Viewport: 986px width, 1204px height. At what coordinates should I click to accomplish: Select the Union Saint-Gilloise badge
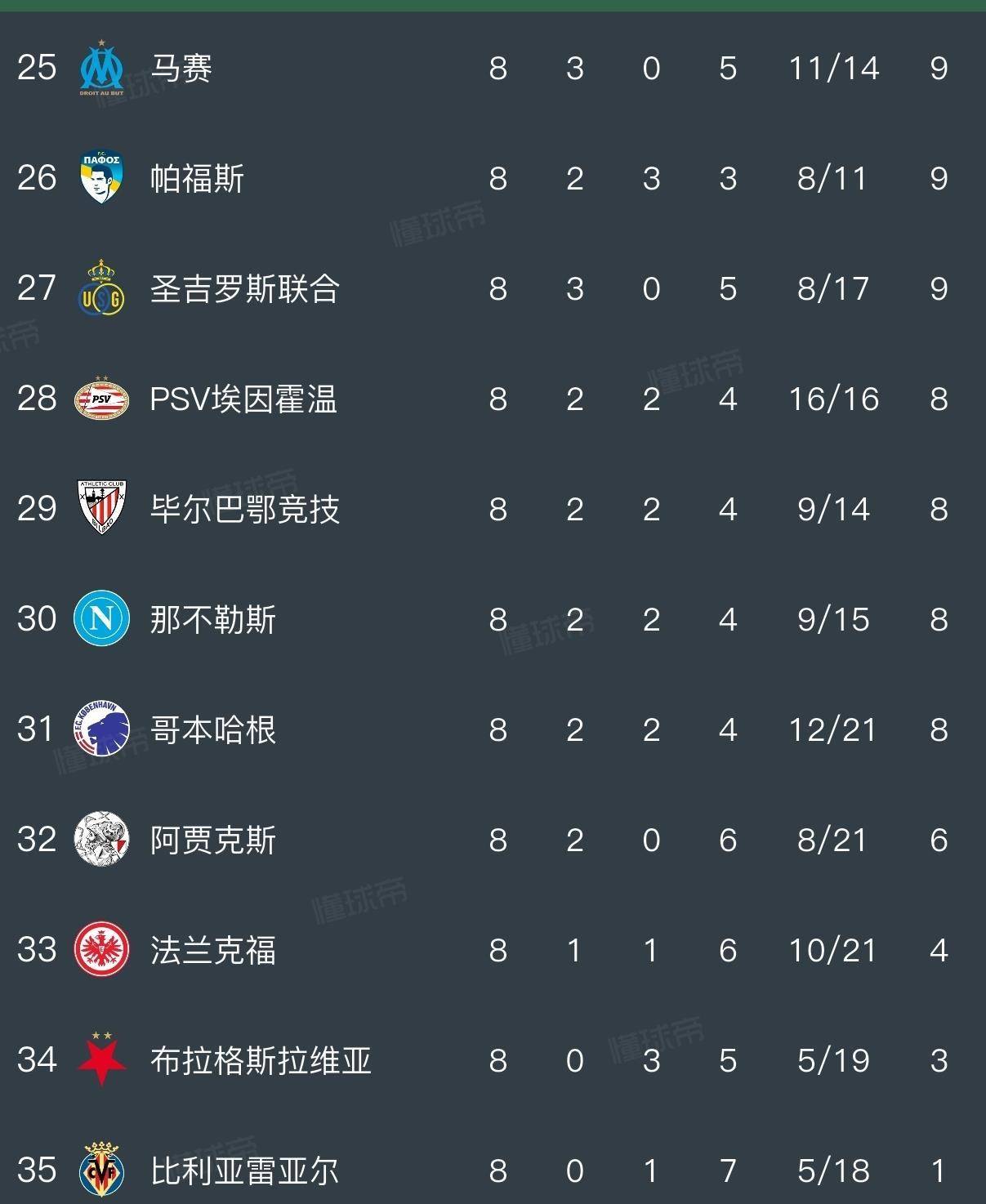101,288
